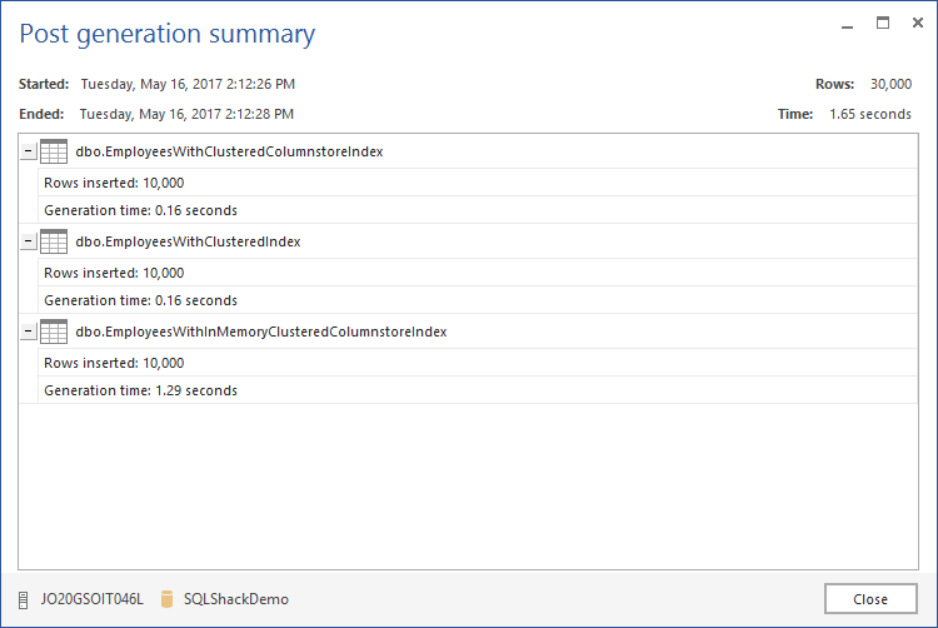Screen dimensions: 938x628
Task: Click table icon for EmployeesWithInMemoryClusteredColumnstoreIndex
Action: pos(54,332)
